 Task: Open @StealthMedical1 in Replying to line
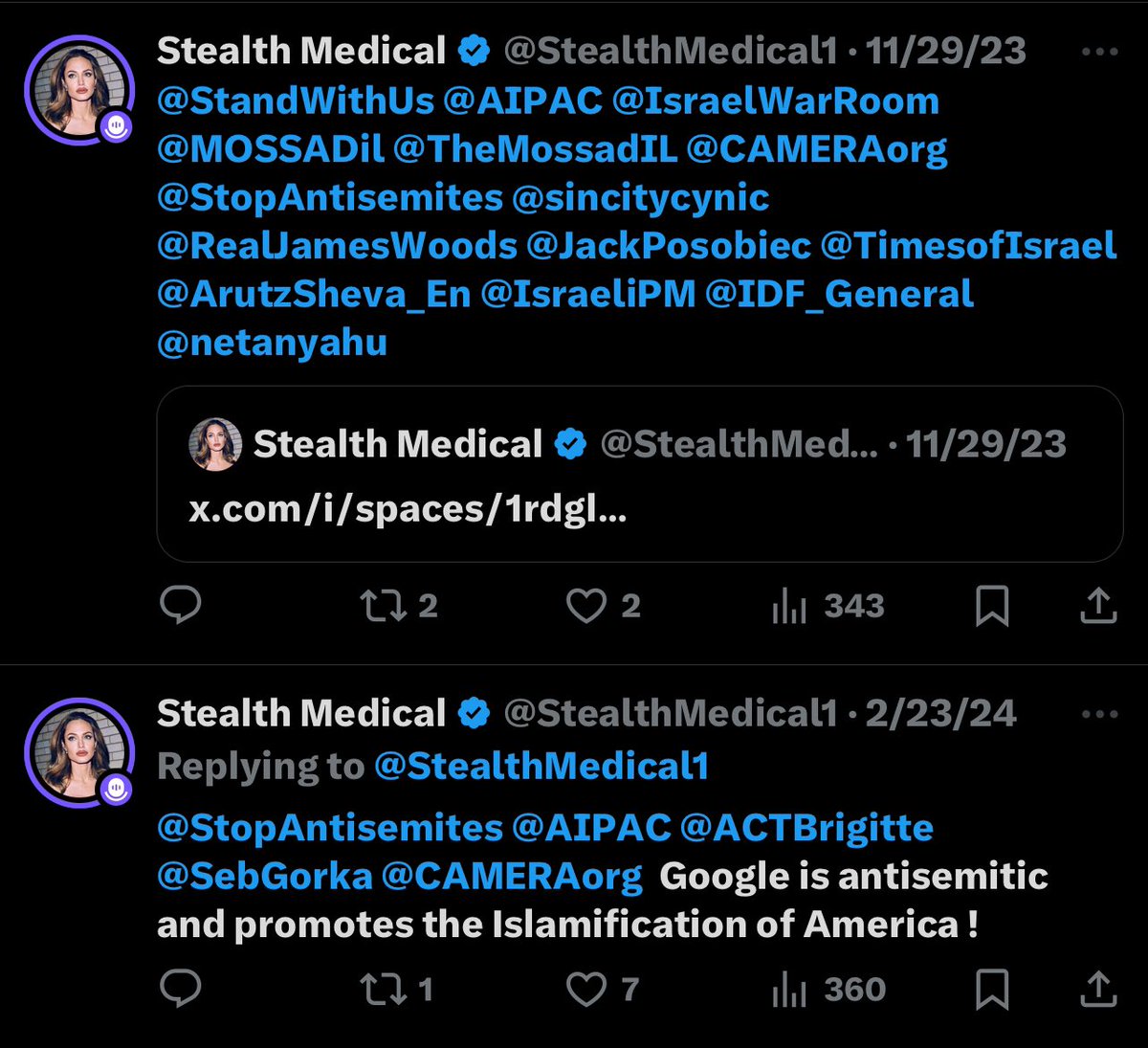click(541, 767)
